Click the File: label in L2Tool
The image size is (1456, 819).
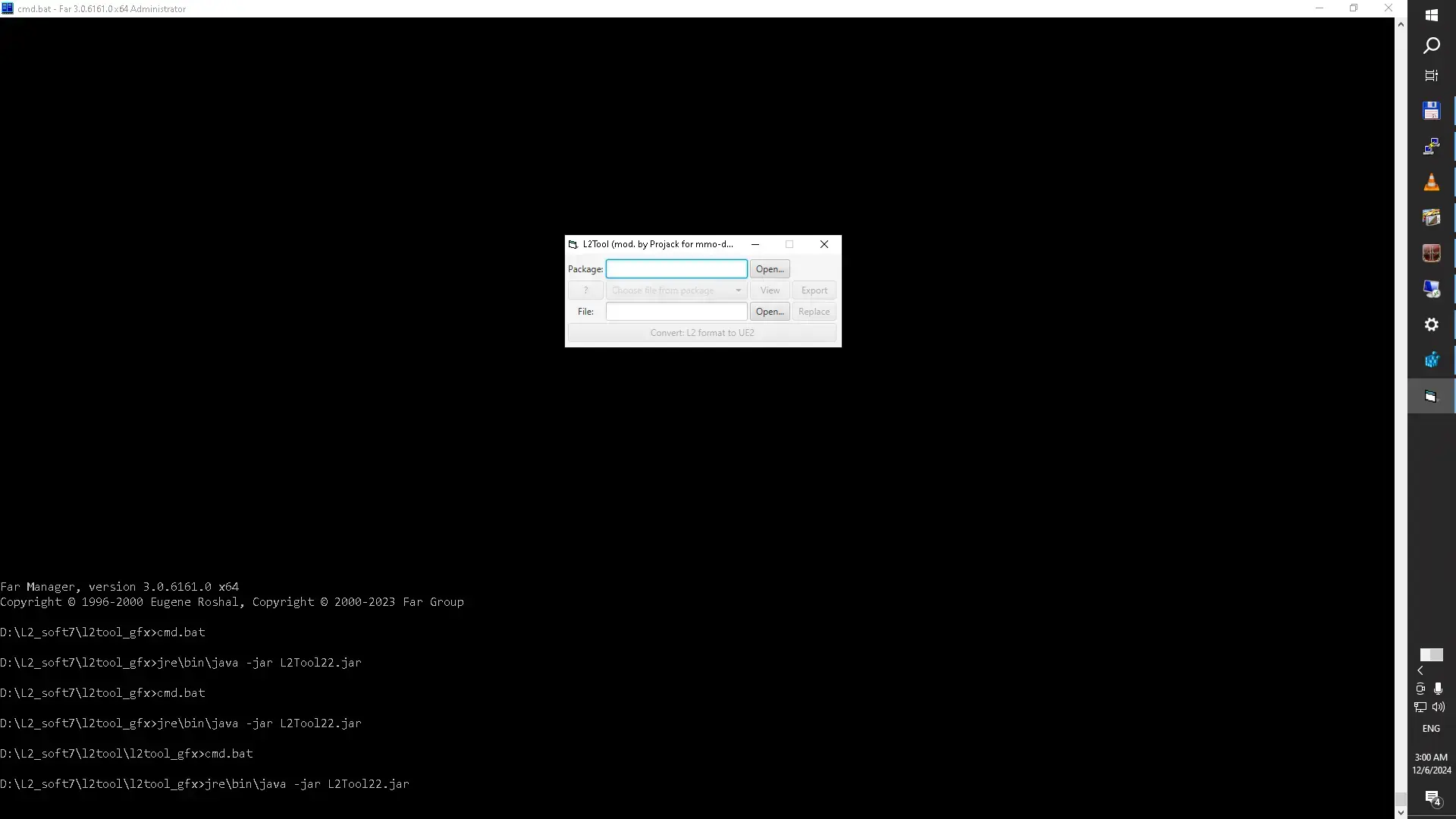coord(585,312)
